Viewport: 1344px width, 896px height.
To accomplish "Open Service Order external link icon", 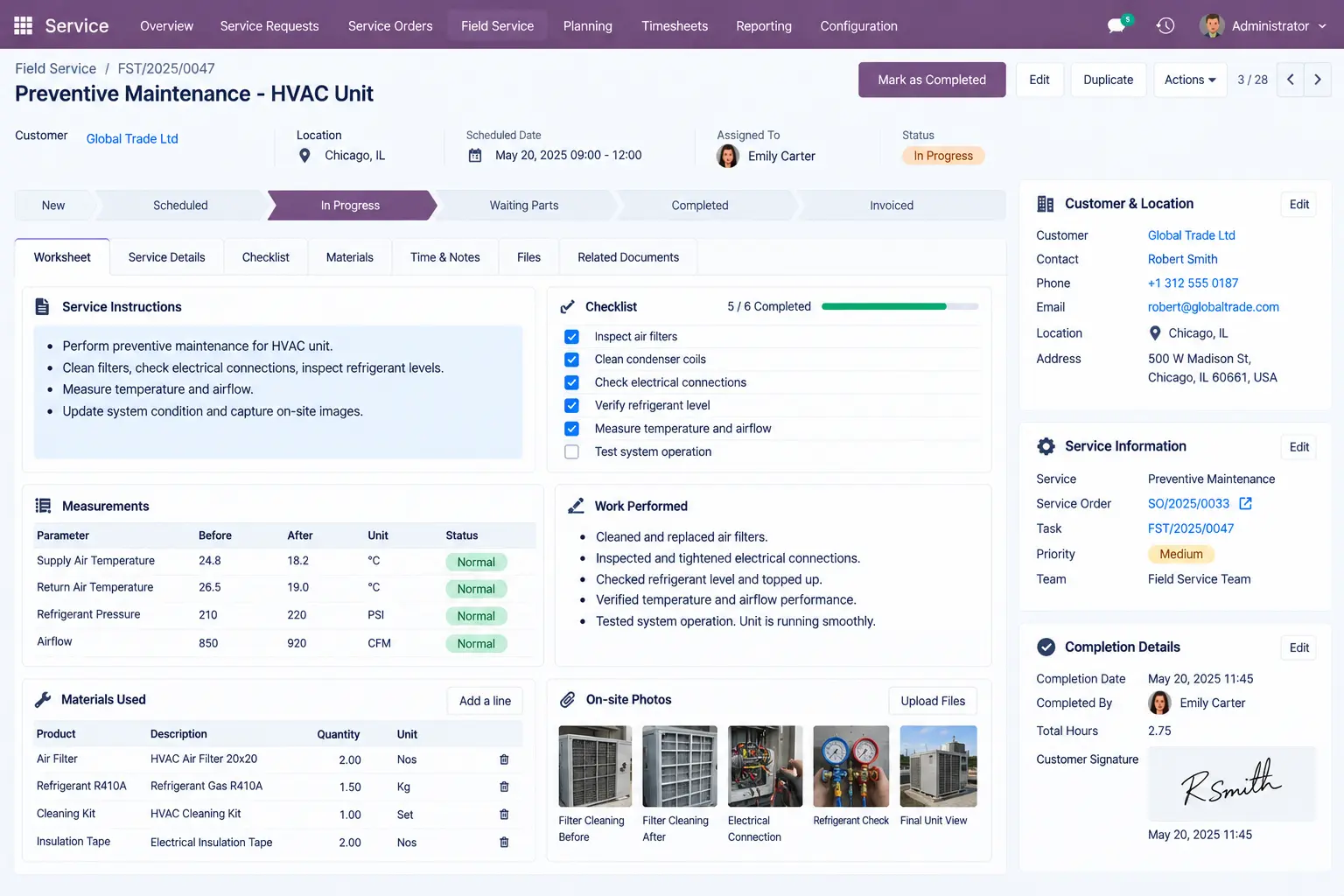I will (1246, 503).
